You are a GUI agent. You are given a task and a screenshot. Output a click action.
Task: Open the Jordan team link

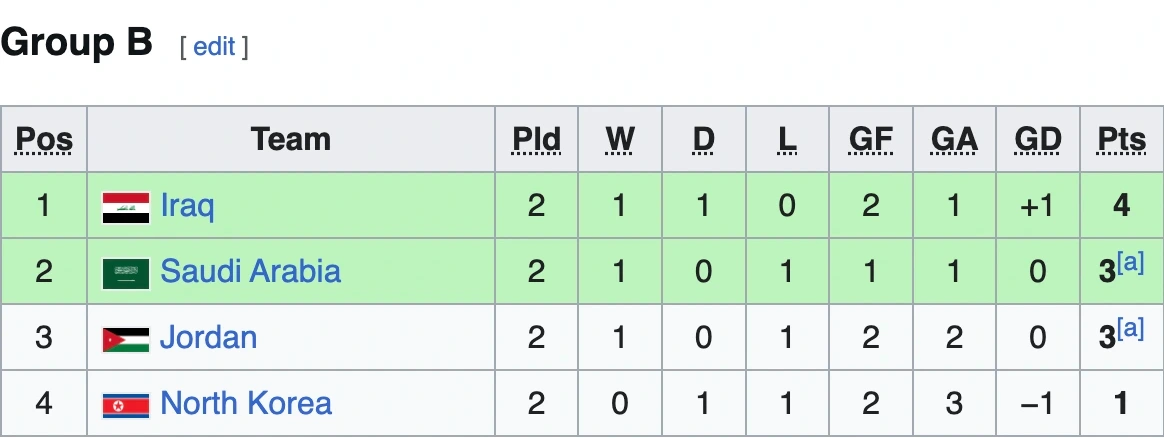208,338
